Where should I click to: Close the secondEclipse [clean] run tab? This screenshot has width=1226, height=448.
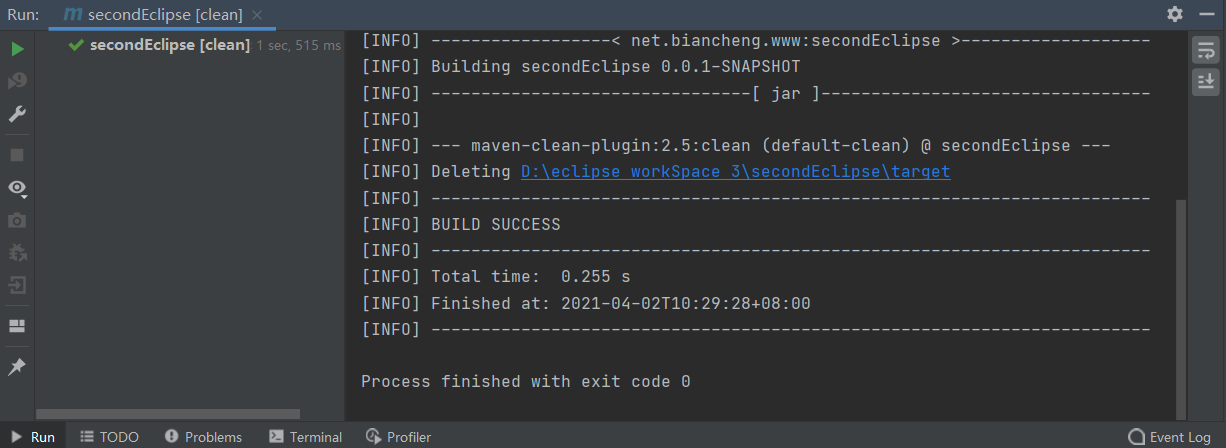pyautogui.click(x=258, y=15)
